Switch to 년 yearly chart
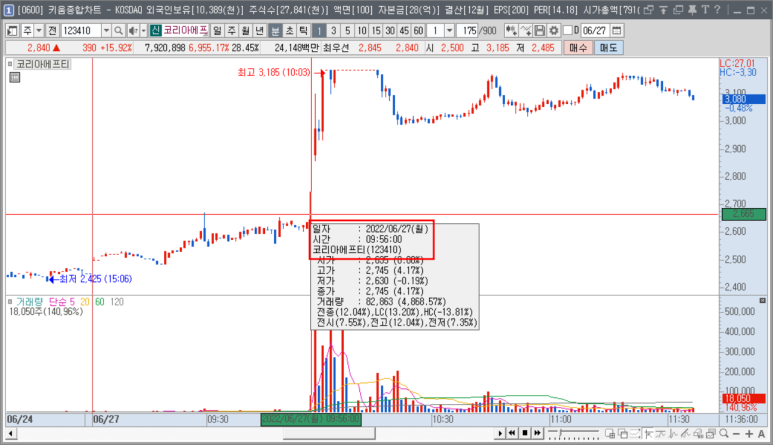 click(x=260, y=31)
